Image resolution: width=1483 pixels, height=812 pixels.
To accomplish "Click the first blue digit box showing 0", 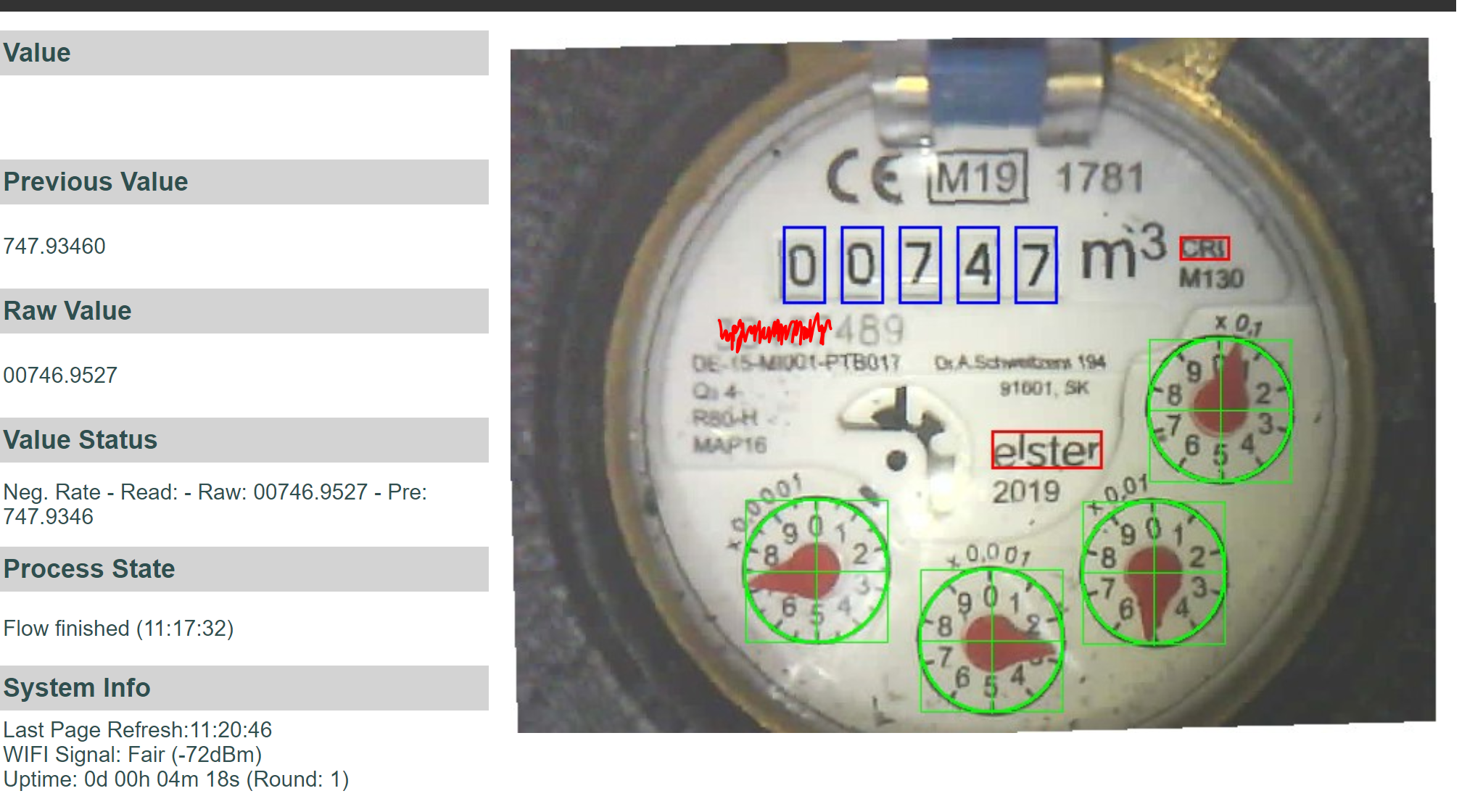I will (x=804, y=265).
